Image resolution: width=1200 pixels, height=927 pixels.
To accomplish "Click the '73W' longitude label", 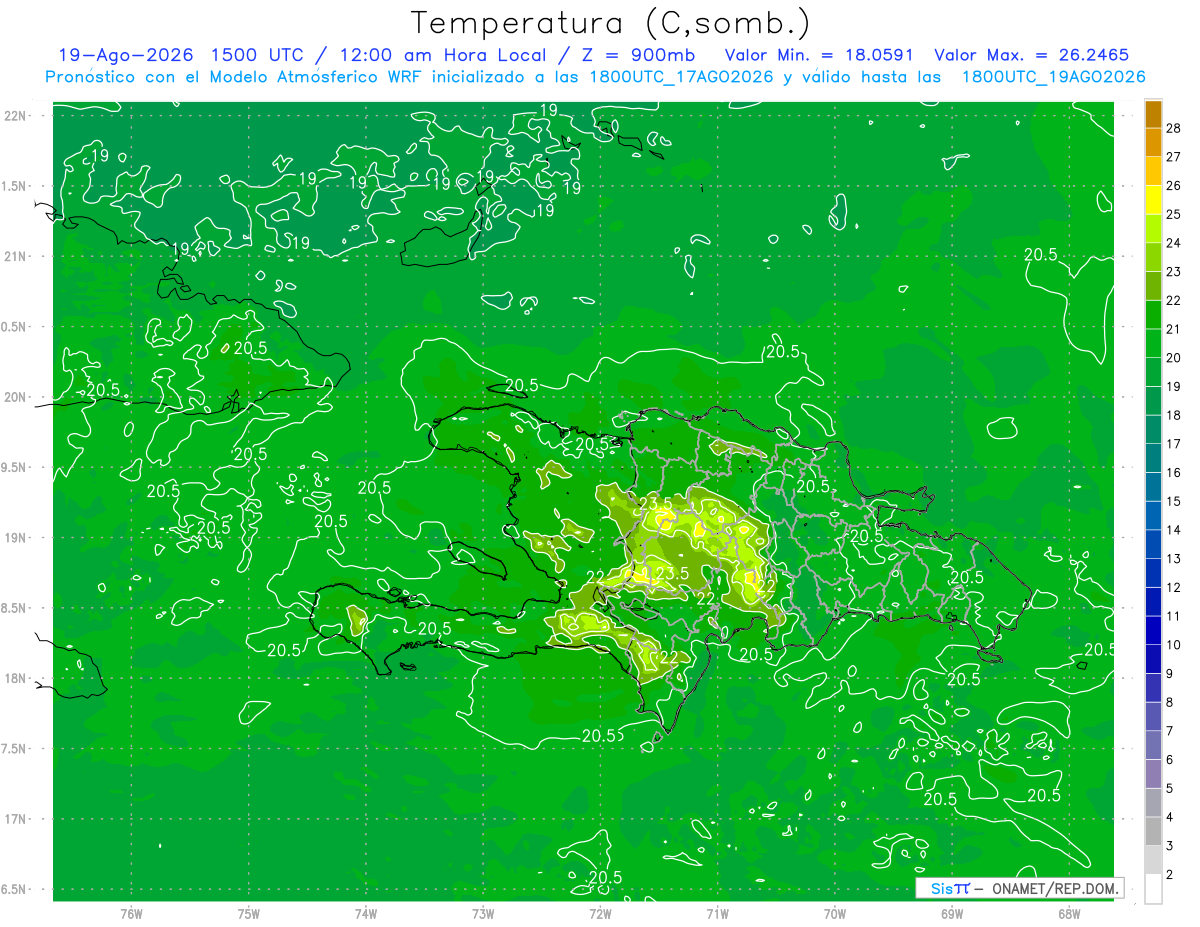I will (x=483, y=914).
